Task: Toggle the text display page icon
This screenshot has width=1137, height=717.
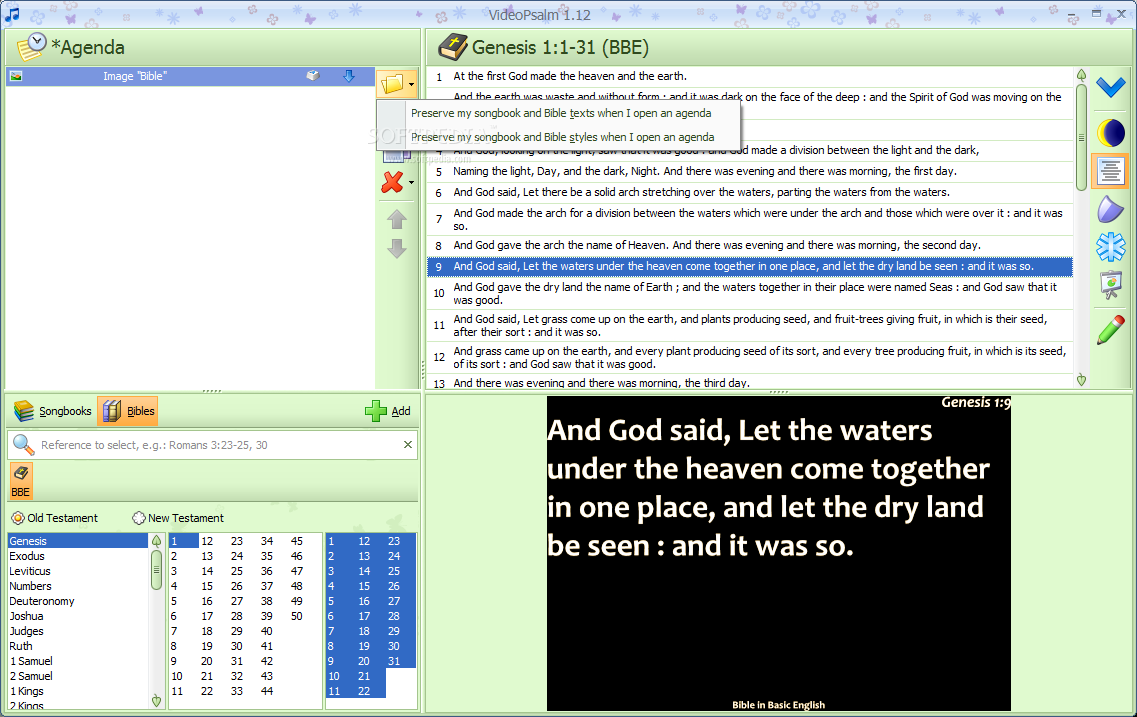Action: pyautogui.click(x=1109, y=171)
